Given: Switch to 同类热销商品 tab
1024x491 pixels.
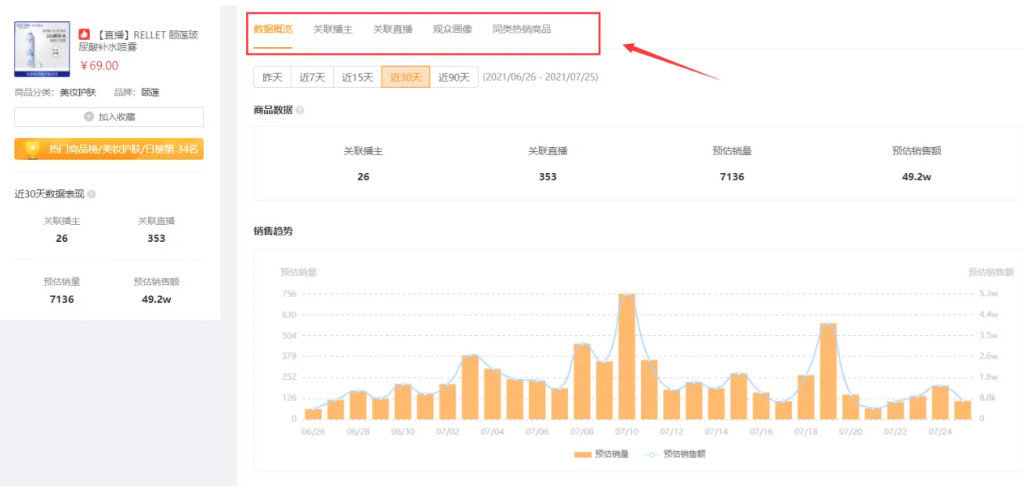Looking at the screenshot, I should (522, 29).
